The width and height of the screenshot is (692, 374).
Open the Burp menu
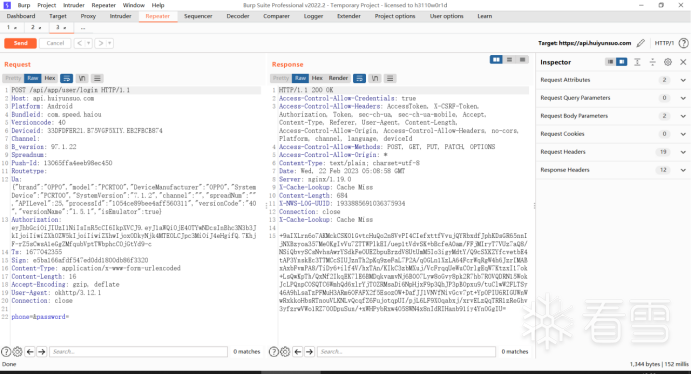click(x=24, y=5)
